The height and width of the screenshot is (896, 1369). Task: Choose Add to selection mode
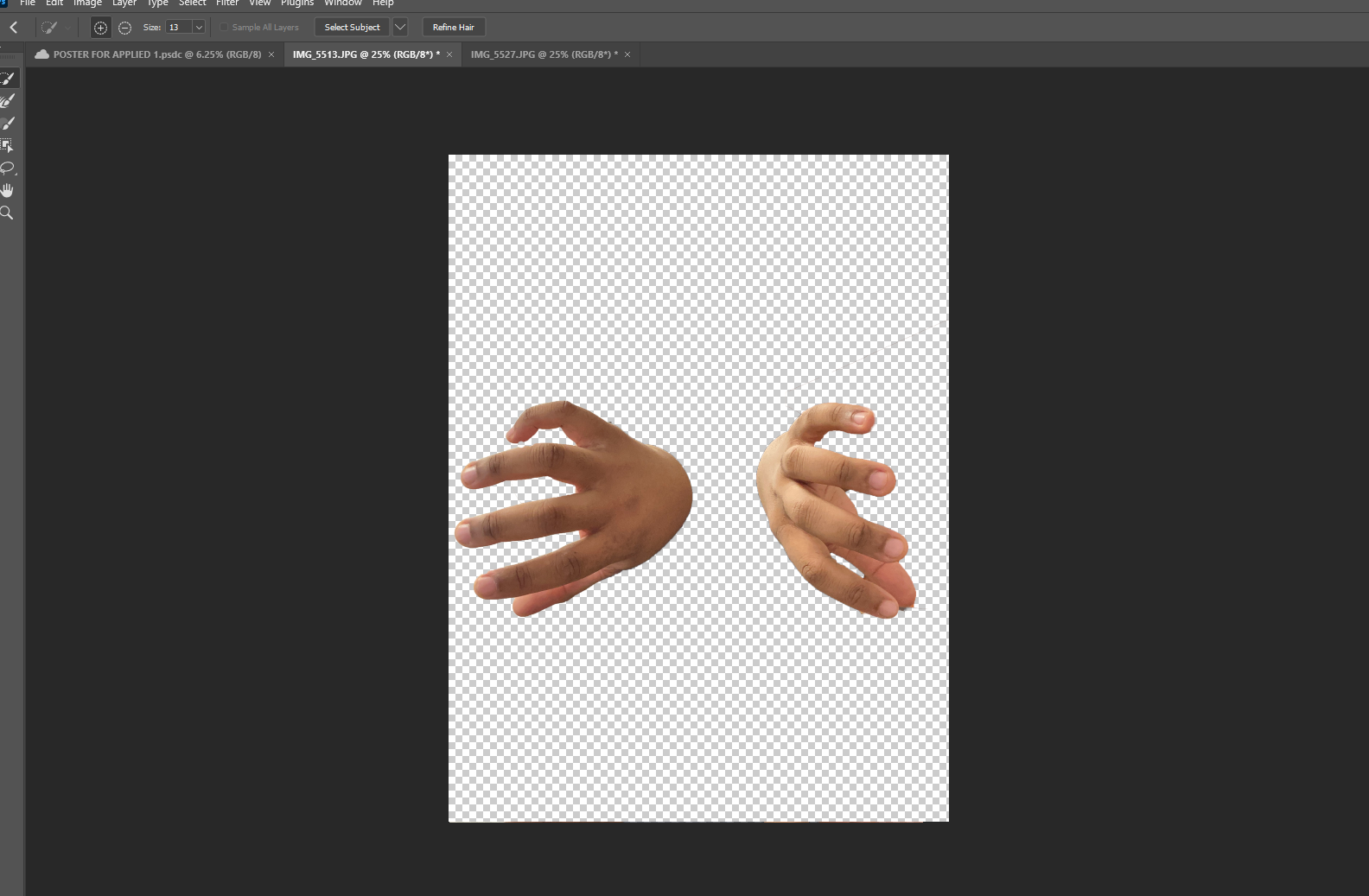click(x=100, y=28)
